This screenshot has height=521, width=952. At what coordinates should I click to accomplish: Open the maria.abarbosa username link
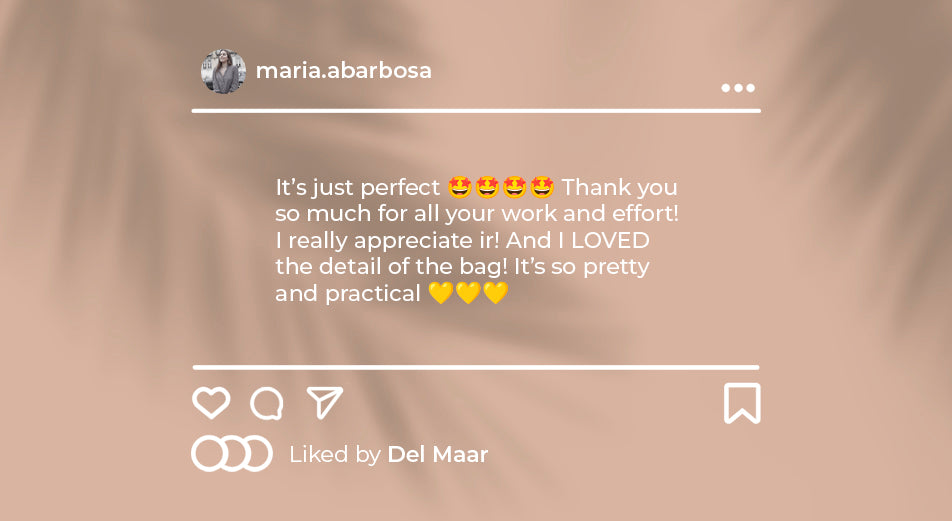point(344,70)
